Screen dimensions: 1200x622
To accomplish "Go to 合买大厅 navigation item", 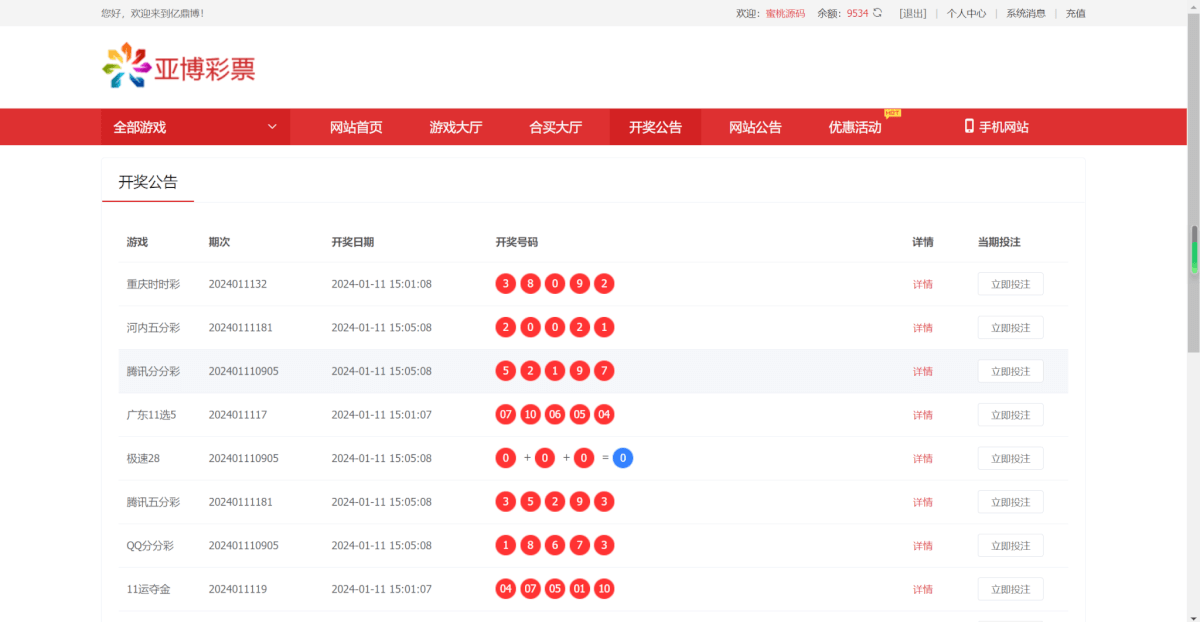I will coord(555,127).
